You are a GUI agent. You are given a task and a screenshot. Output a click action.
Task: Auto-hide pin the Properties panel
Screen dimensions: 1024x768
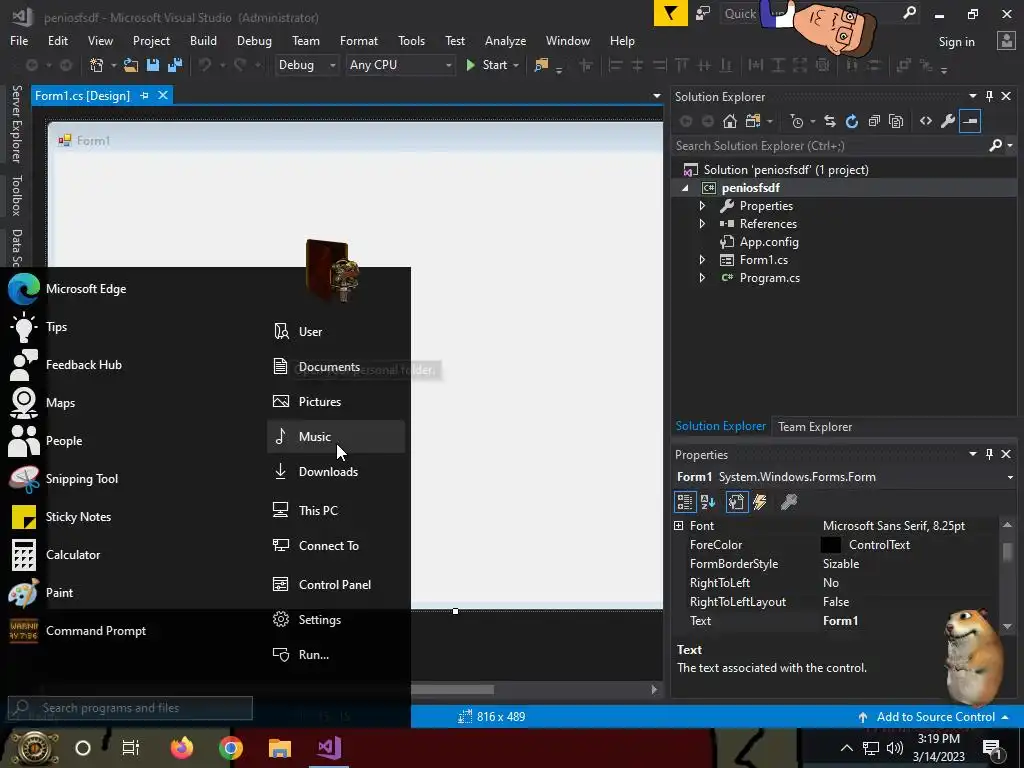989,454
